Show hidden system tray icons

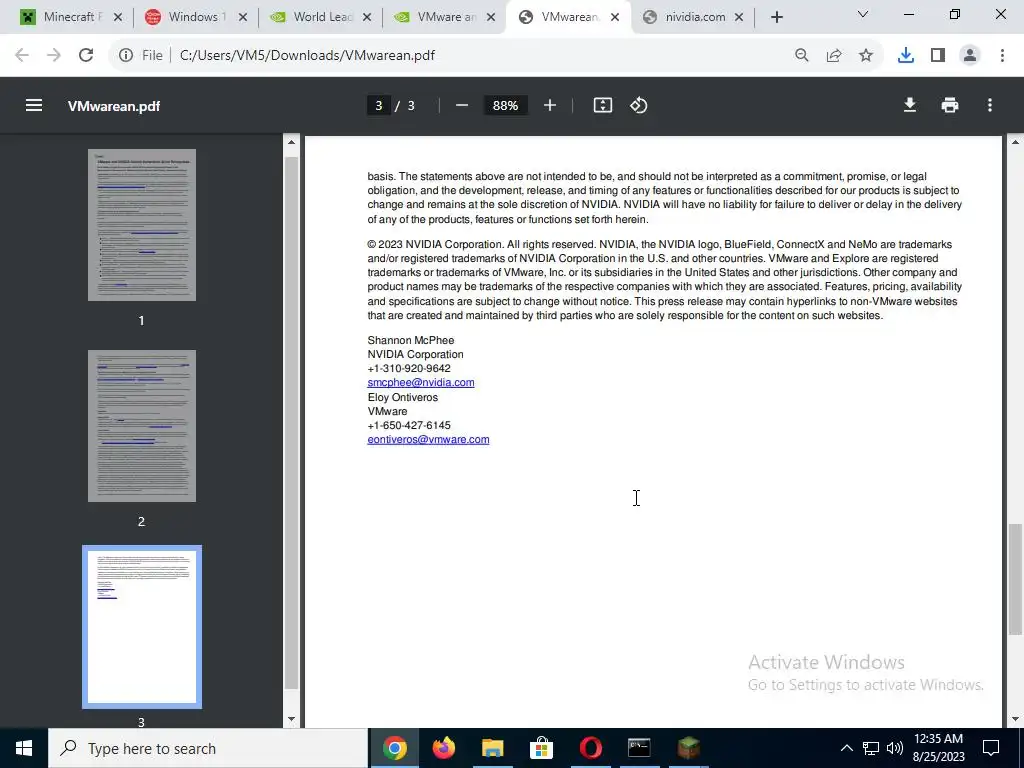846,748
